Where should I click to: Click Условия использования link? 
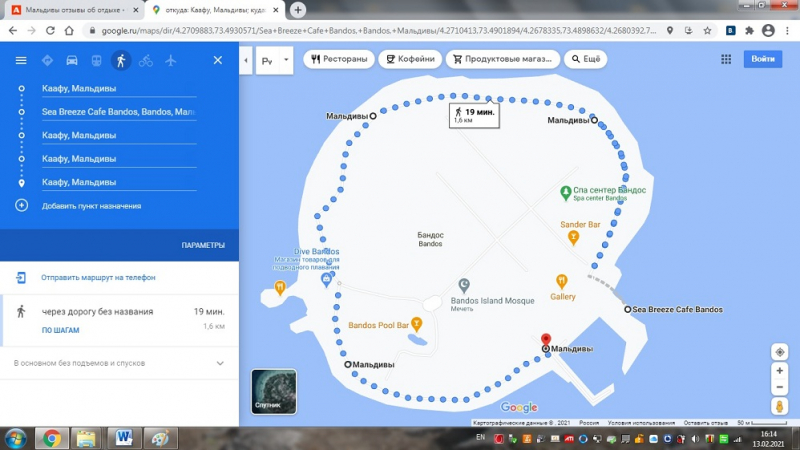pyautogui.click(x=641, y=423)
